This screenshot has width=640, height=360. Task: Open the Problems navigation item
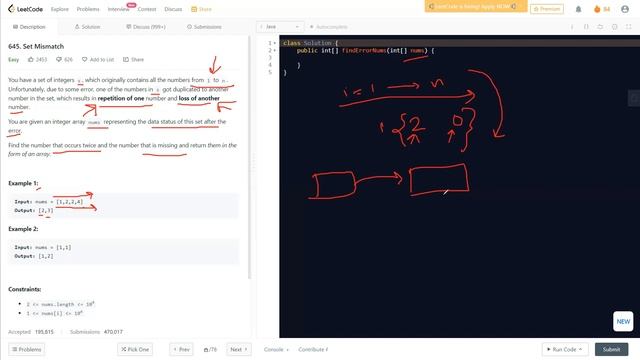click(88, 9)
